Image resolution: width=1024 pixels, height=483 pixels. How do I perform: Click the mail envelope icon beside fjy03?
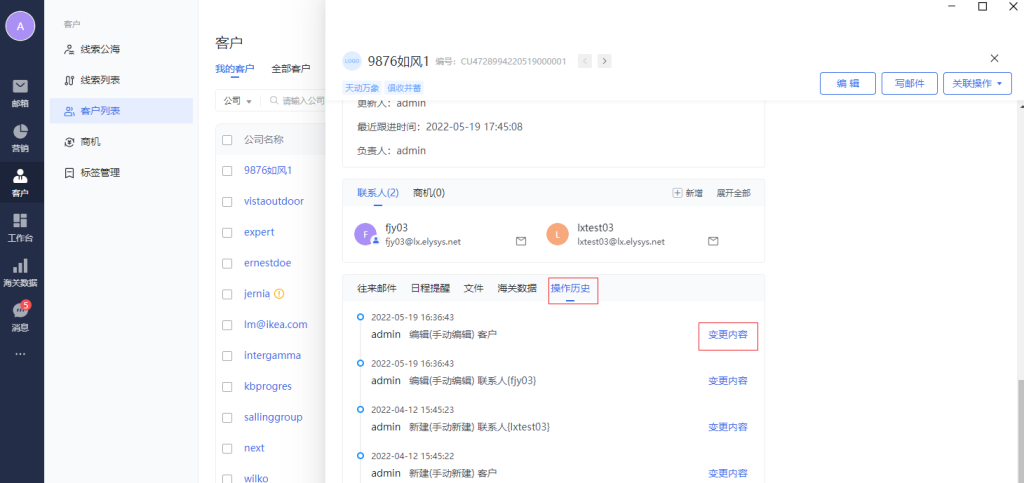point(521,241)
